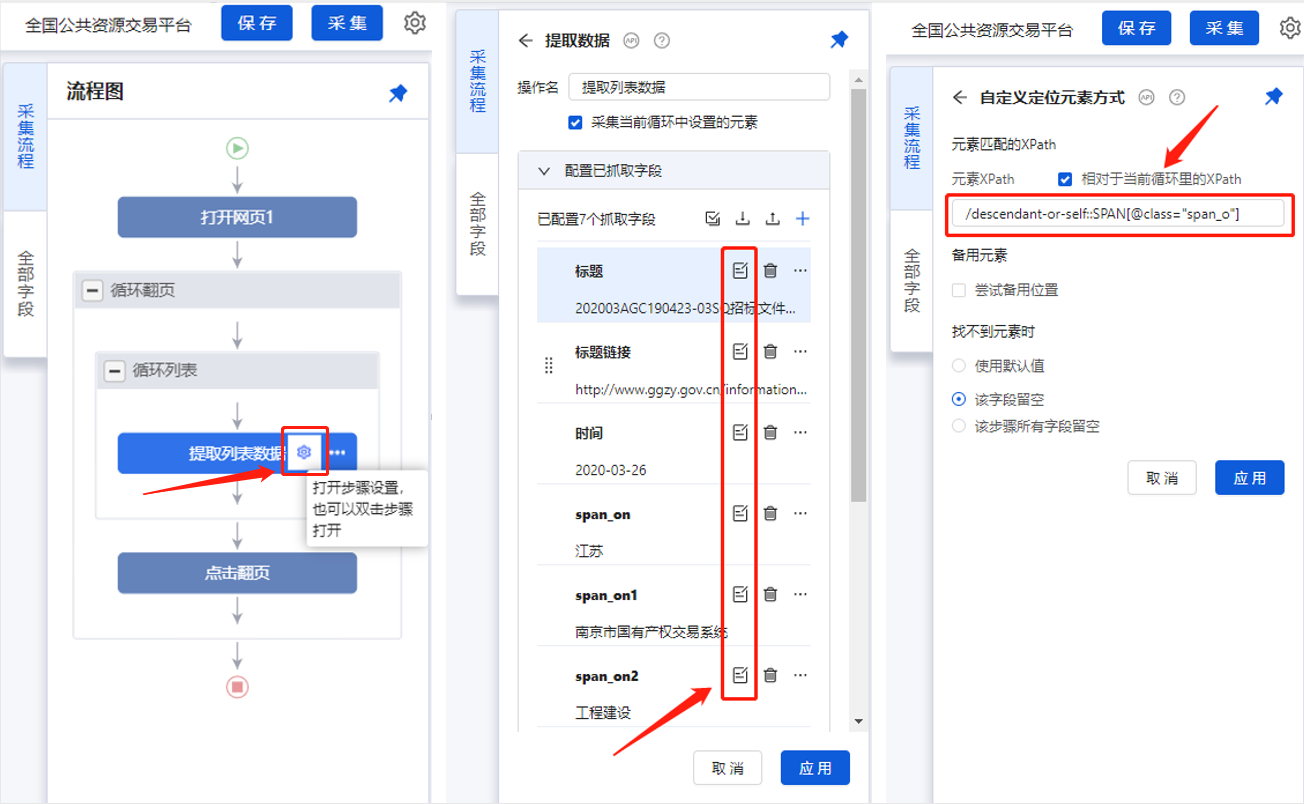Image resolution: width=1304 pixels, height=804 pixels.
Task: Add a new extraction field
Action: click(802, 219)
